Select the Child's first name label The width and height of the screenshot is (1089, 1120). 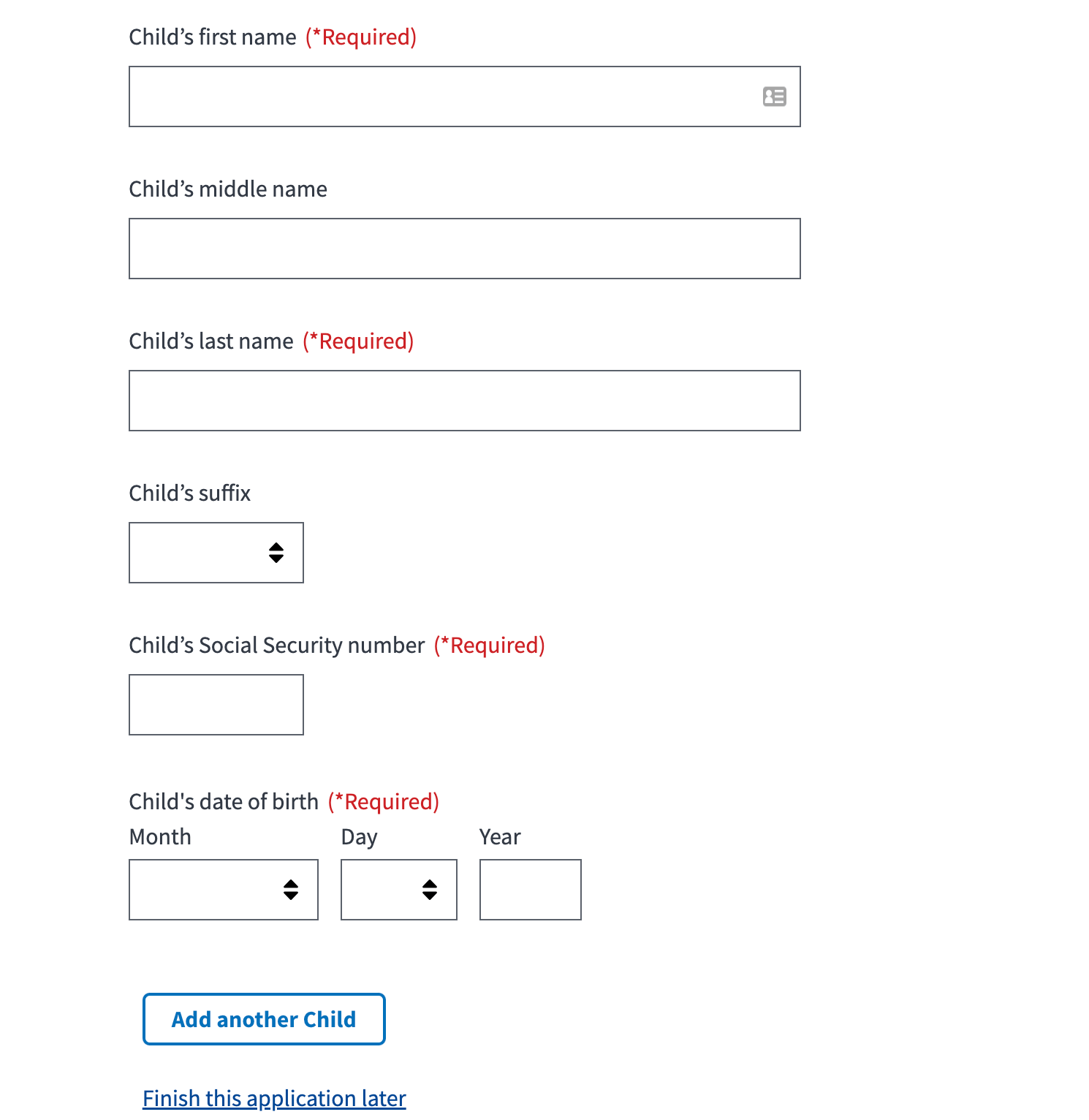click(213, 37)
